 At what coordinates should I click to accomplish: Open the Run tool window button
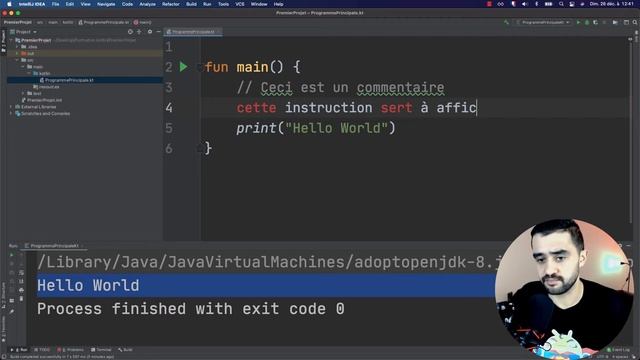coord(19,350)
